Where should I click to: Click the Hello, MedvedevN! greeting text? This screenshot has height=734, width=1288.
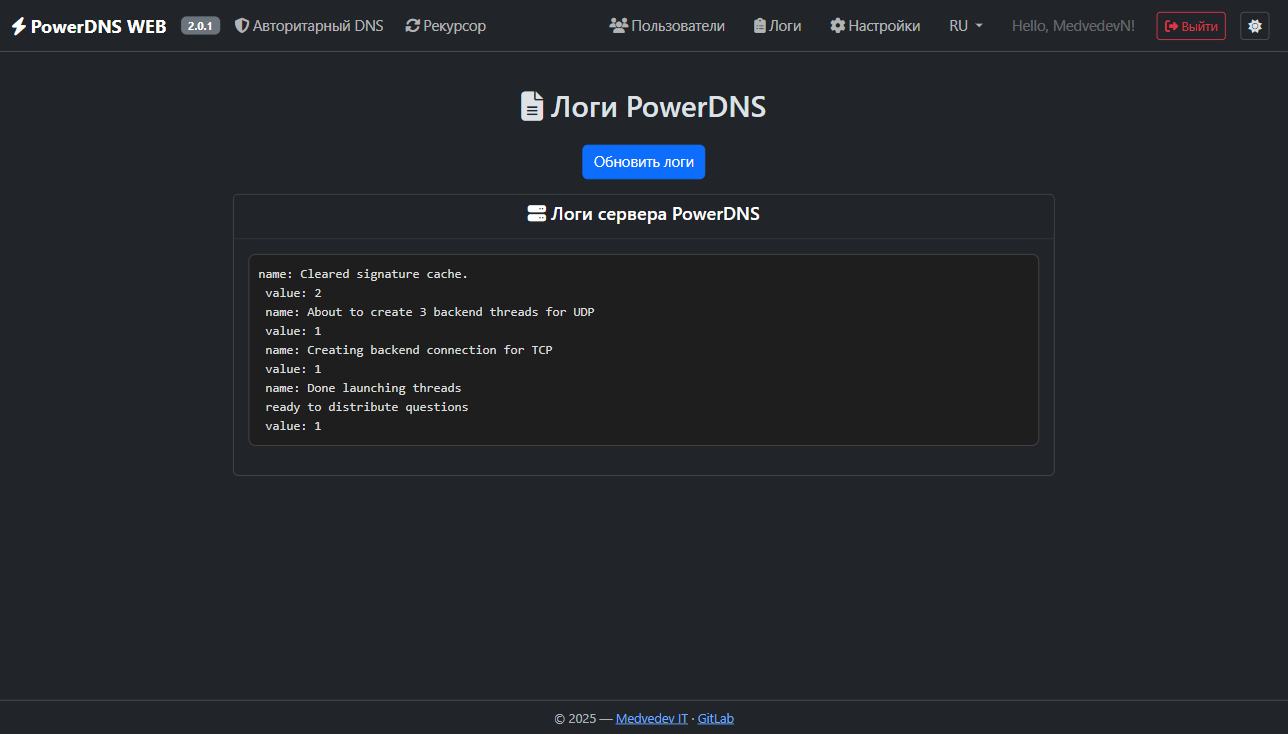tap(1073, 26)
